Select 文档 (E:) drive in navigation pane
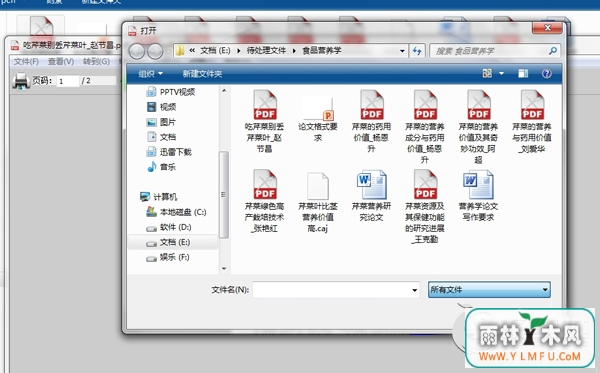600x373 pixels. click(x=173, y=242)
